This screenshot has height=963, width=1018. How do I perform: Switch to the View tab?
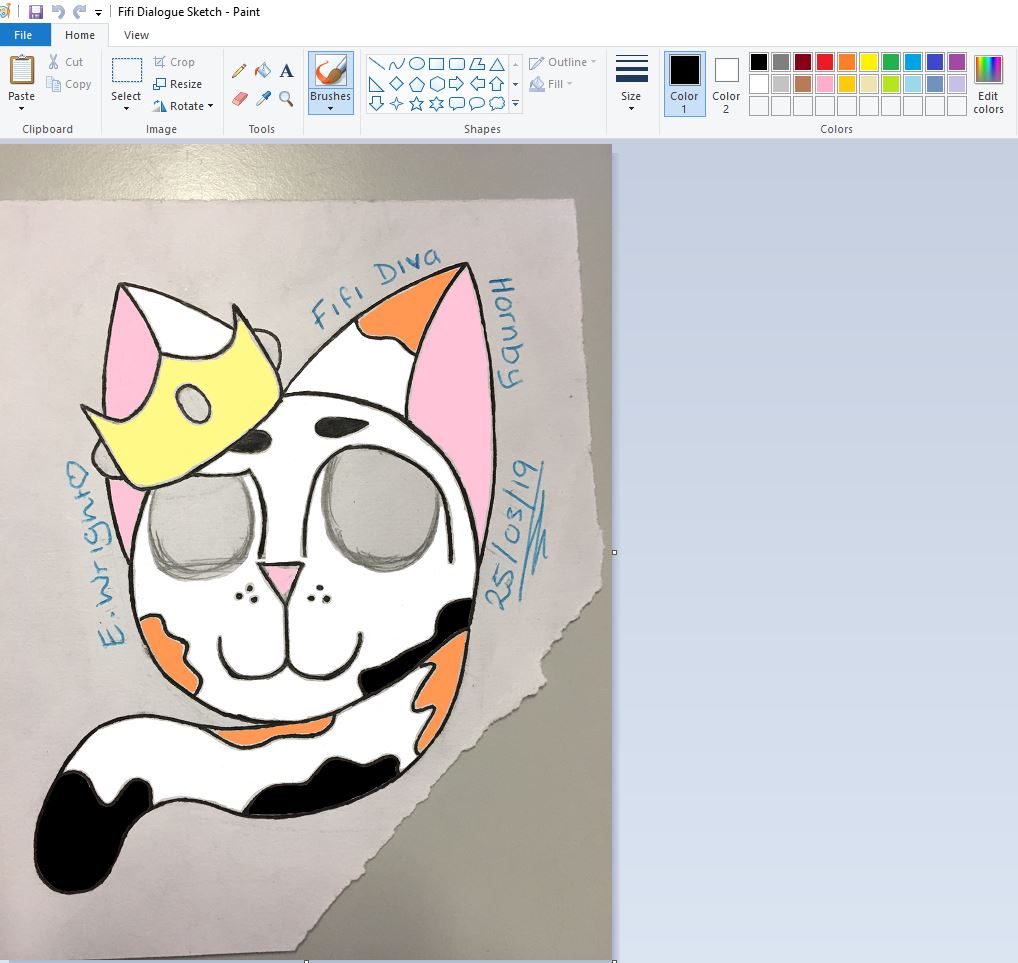(x=136, y=35)
